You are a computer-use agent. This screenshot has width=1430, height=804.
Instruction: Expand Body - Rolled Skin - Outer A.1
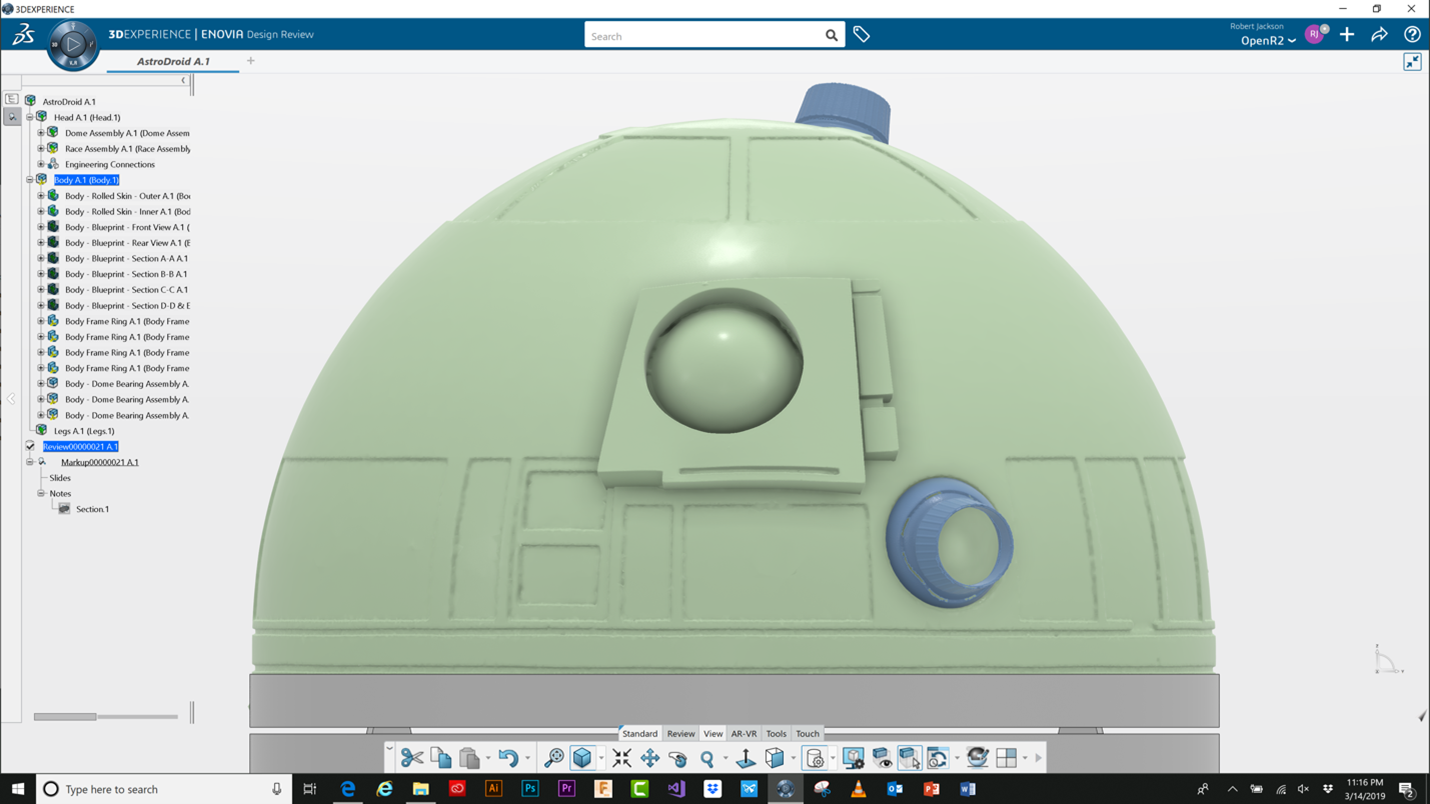[41, 195]
